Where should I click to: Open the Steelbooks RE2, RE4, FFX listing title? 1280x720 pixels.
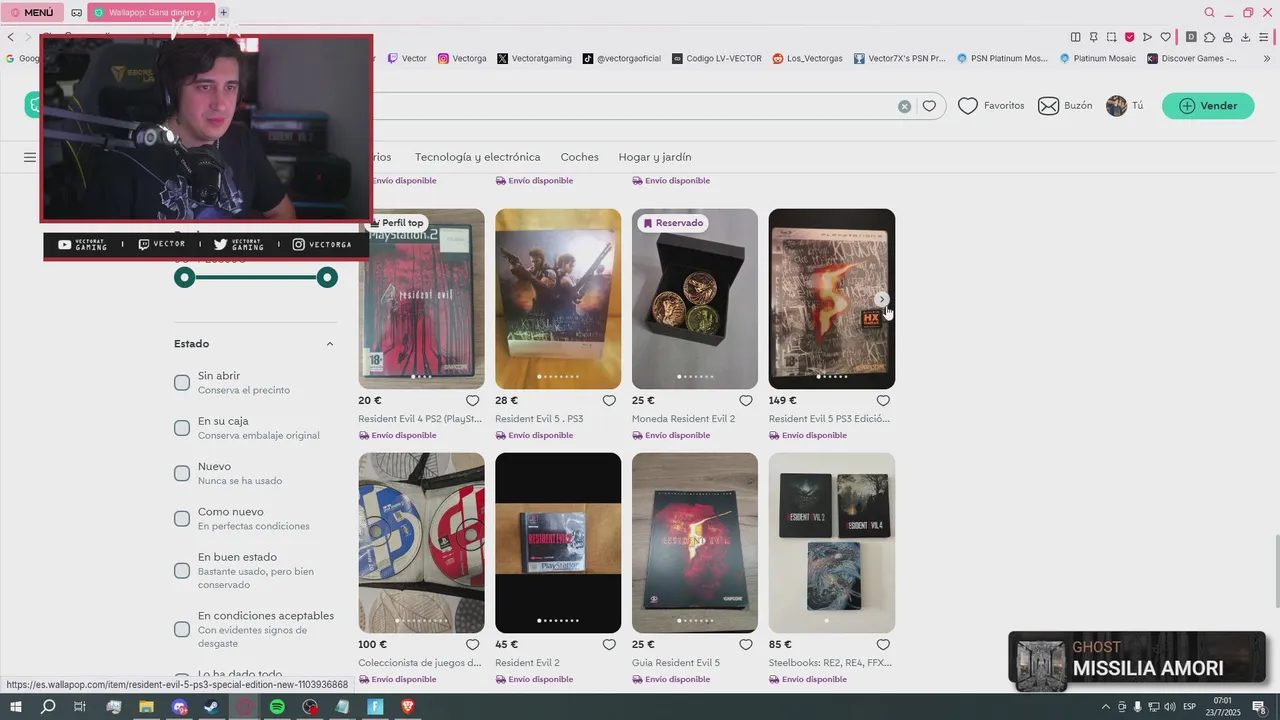(830, 663)
